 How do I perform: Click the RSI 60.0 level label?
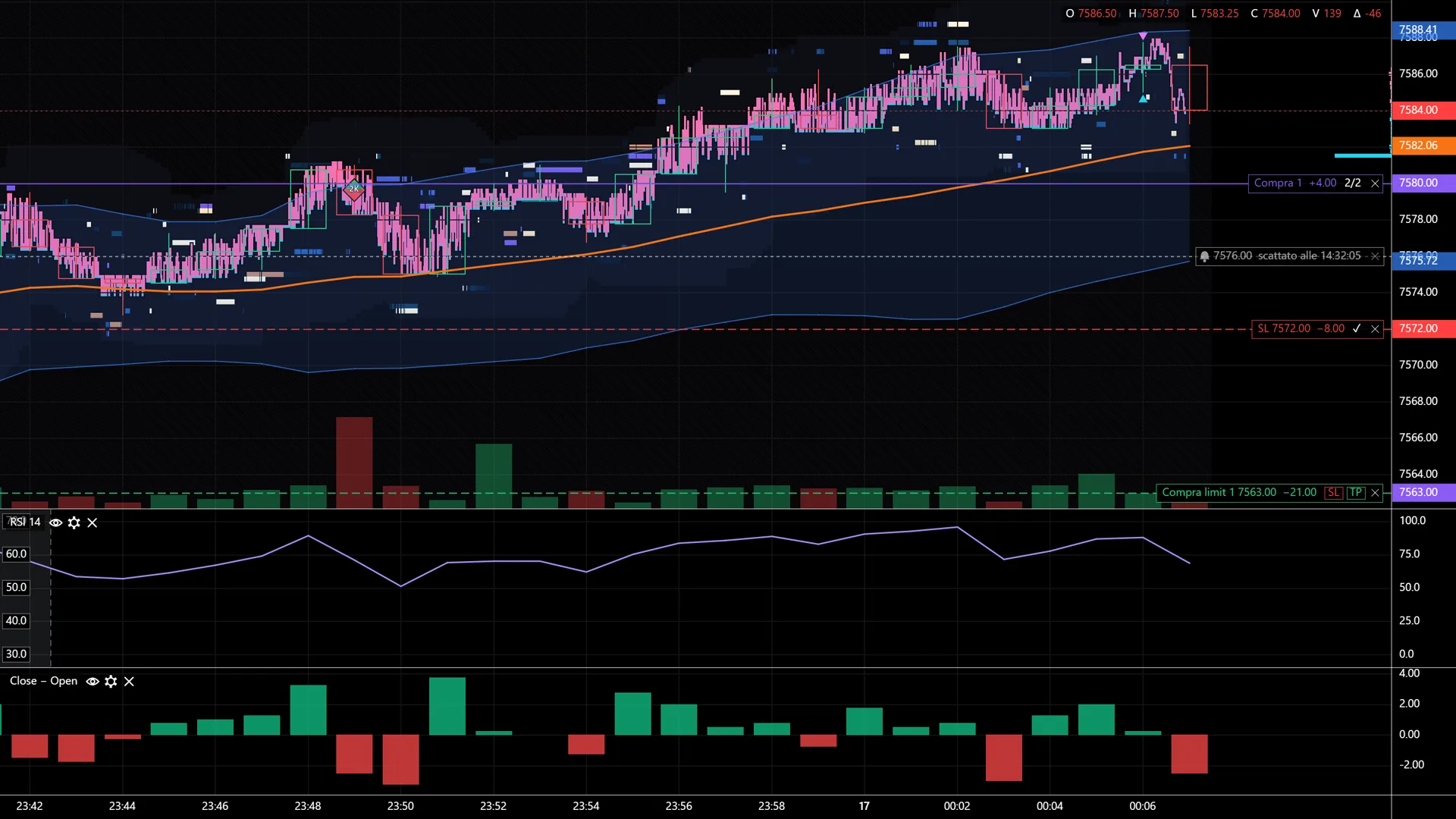16,554
